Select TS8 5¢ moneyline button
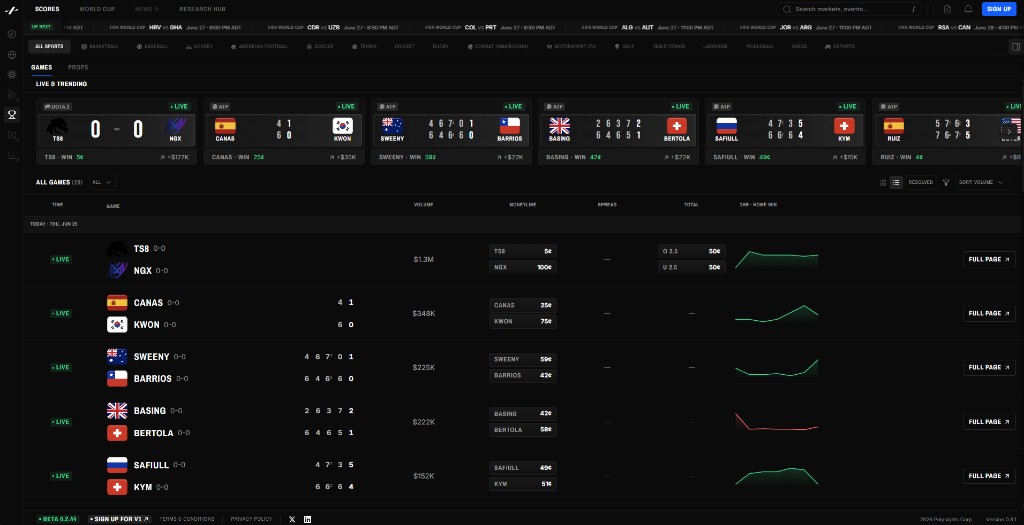Image resolution: width=1024 pixels, height=525 pixels. (522, 251)
